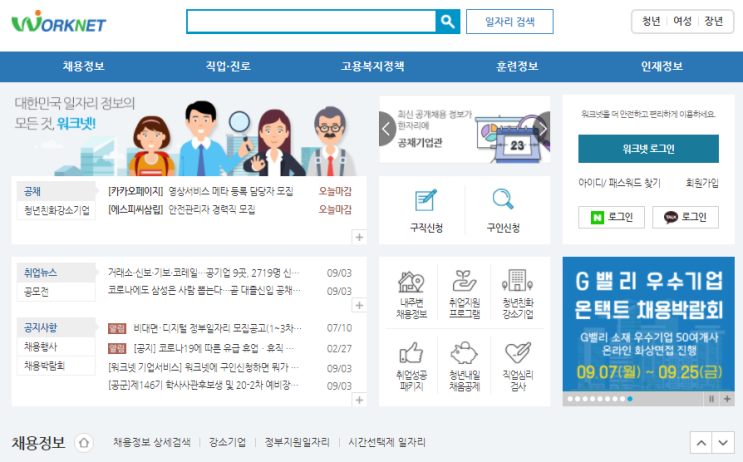Click 취업성공 패키지 thumbs-up icon

click(411, 353)
